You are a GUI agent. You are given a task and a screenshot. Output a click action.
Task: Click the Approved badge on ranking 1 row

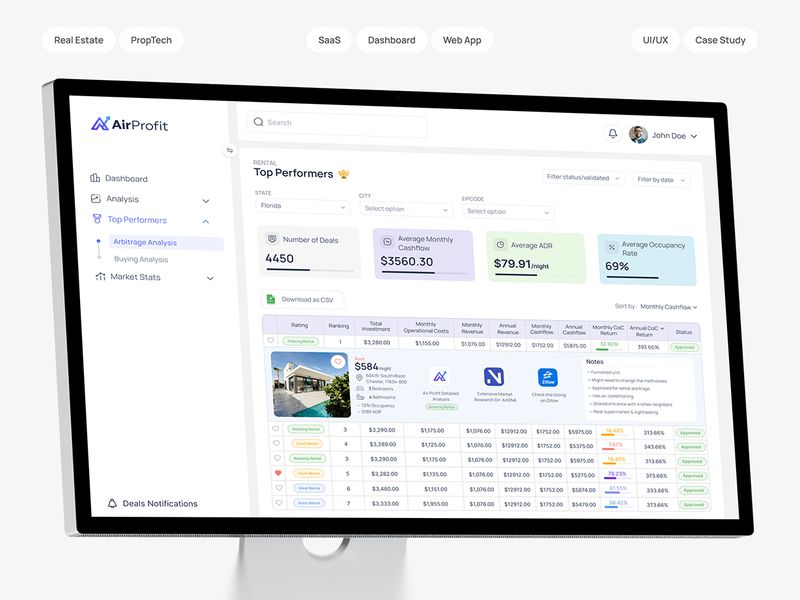pyautogui.click(x=684, y=347)
